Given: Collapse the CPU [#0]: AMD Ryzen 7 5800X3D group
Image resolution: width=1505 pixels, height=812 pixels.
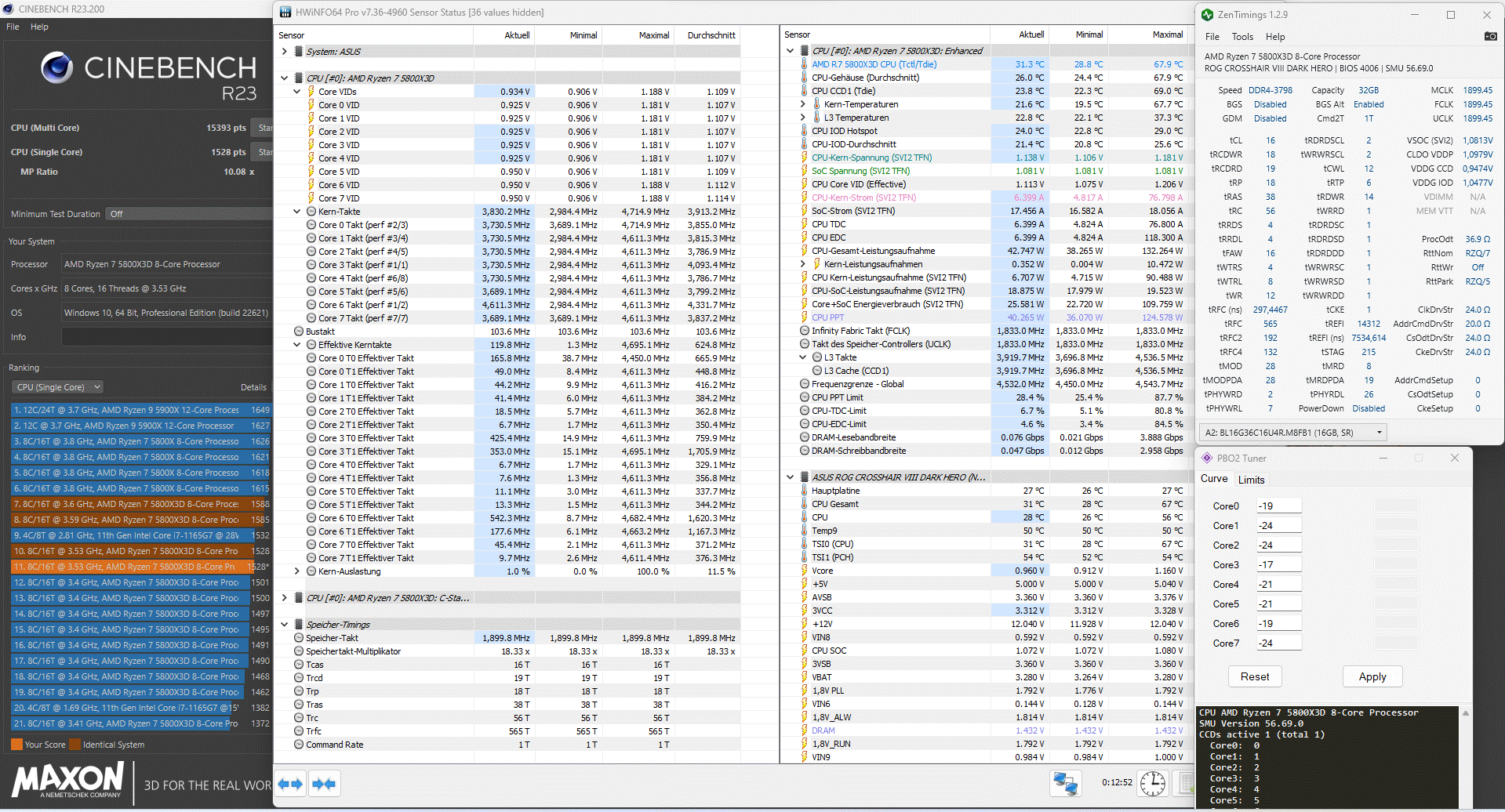Looking at the screenshot, I should coord(284,78).
